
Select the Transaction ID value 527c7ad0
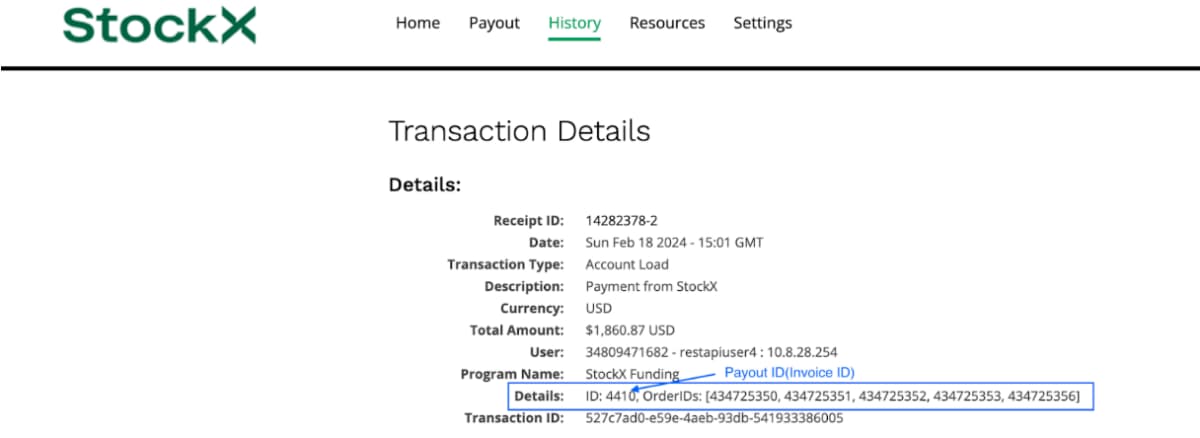(x=714, y=418)
